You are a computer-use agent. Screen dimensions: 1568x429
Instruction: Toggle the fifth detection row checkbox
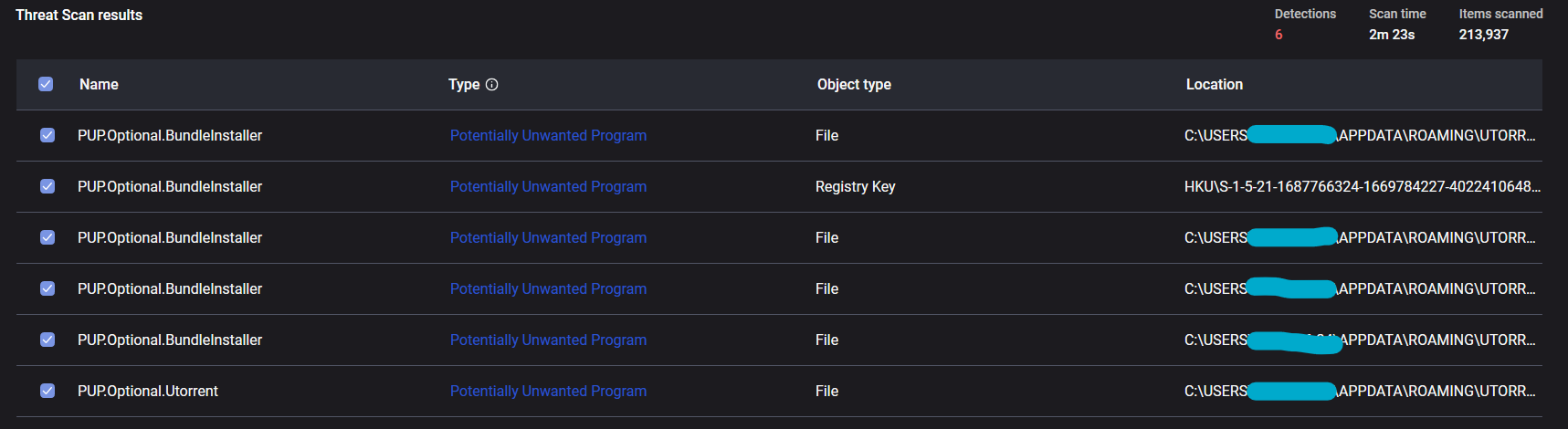(47, 340)
